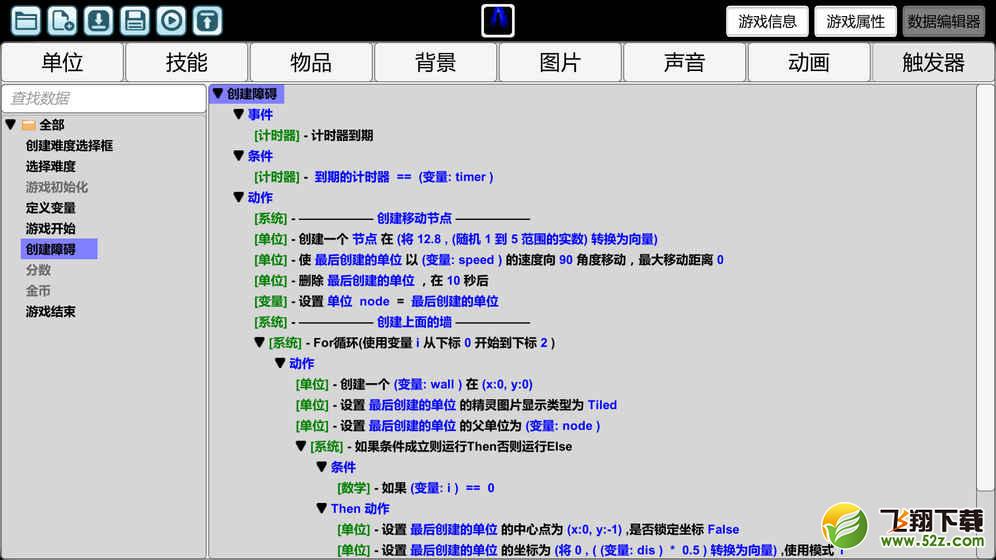Collapse the top-level 动作 section

(x=239, y=197)
